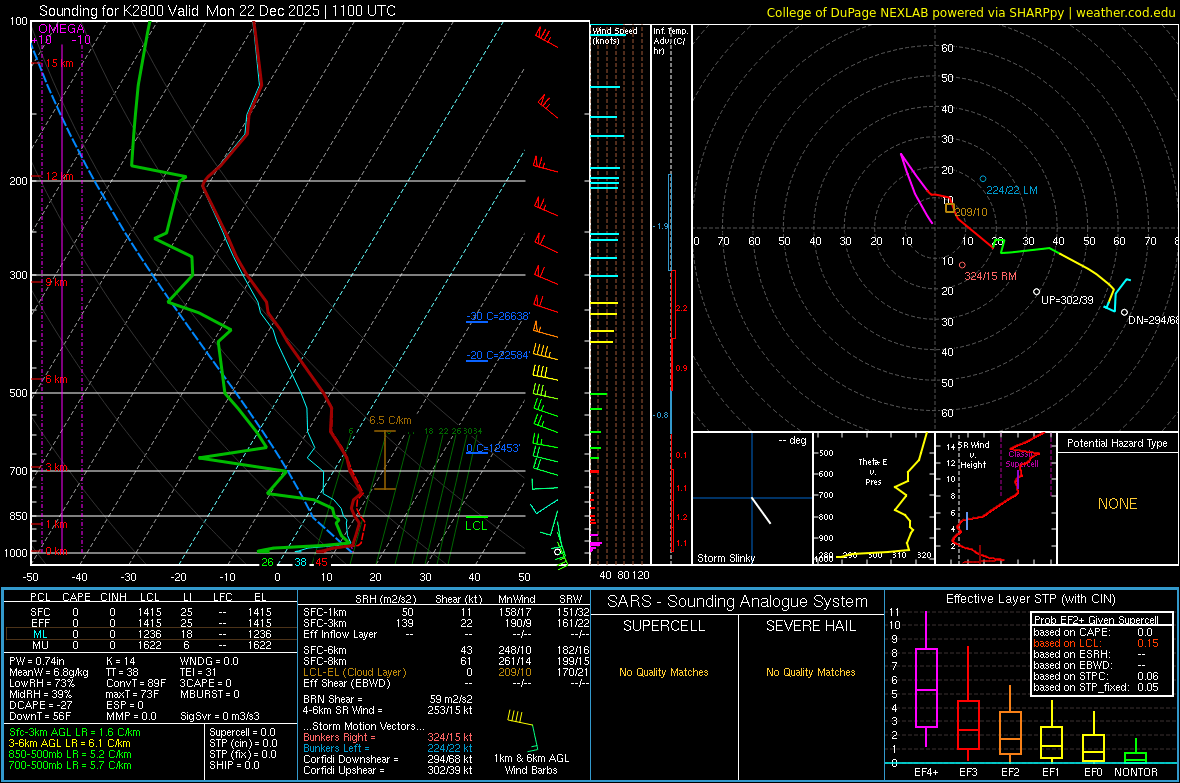Click the magenta EF4+ box plot

pyautogui.click(x=926, y=681)
